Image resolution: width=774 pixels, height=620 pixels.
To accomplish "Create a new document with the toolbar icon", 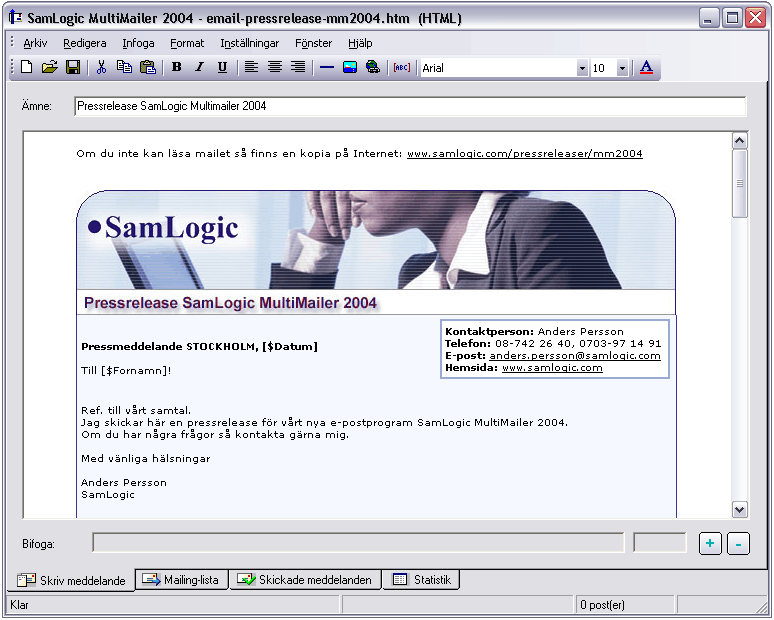I will [x=27, y=67].
